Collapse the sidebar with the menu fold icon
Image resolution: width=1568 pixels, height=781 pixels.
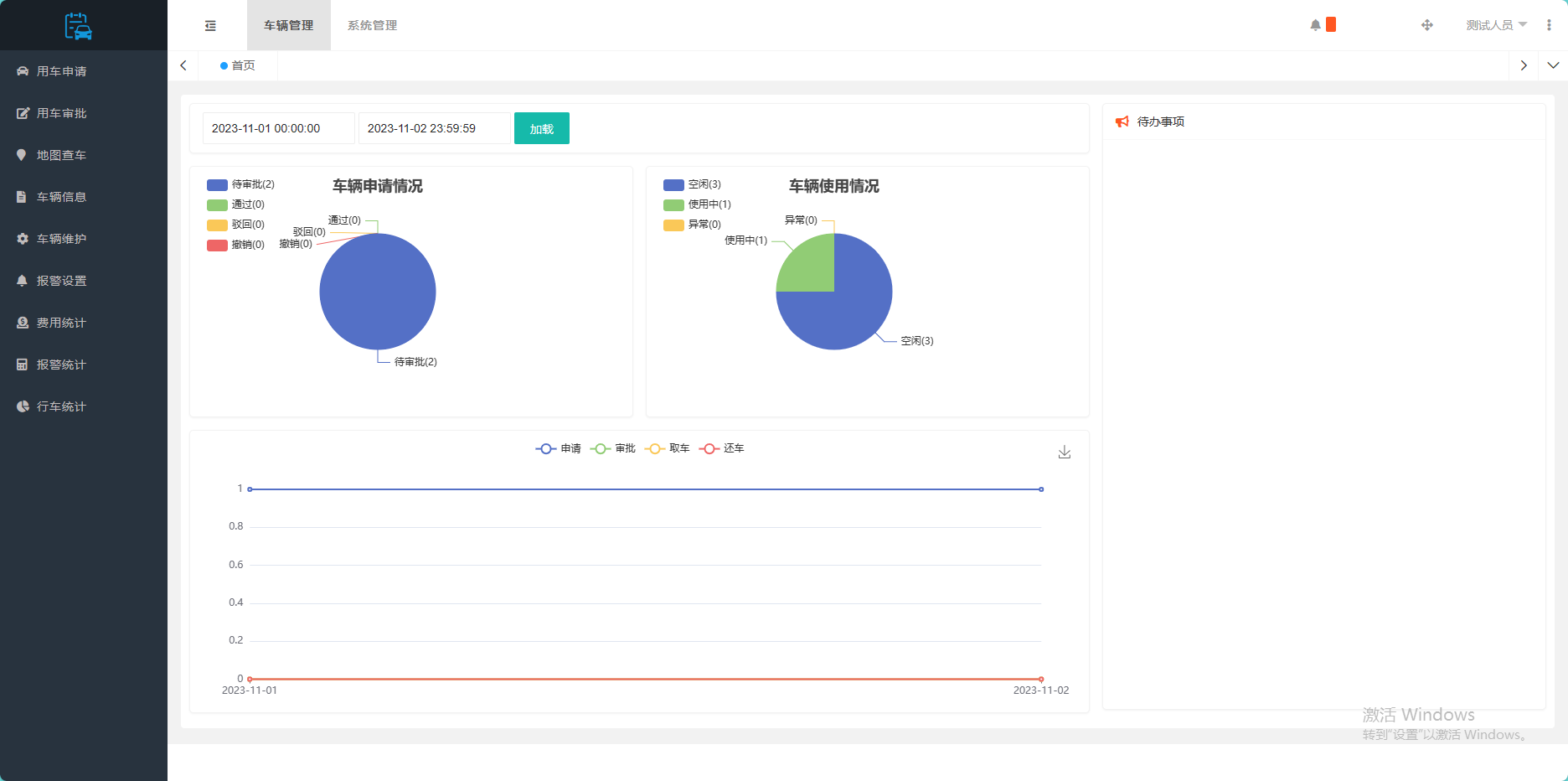[210, 26]
